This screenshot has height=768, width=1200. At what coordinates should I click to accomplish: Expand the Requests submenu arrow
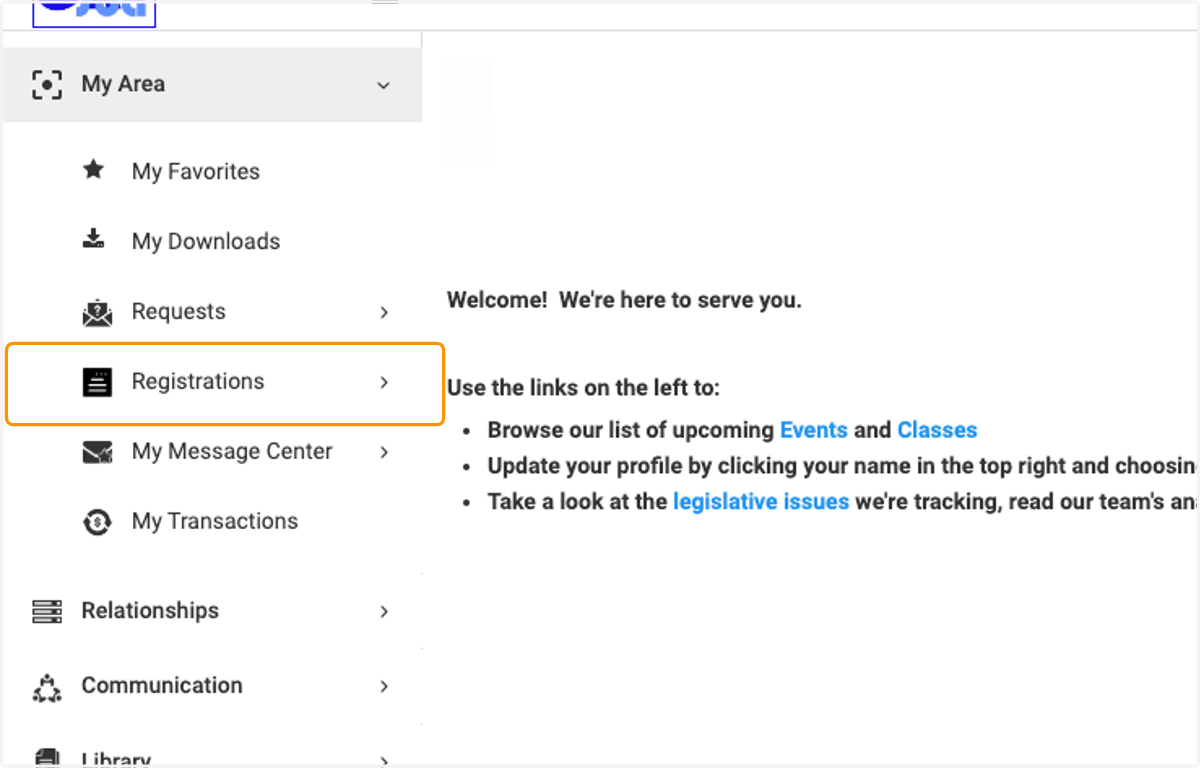click(384, 313)
